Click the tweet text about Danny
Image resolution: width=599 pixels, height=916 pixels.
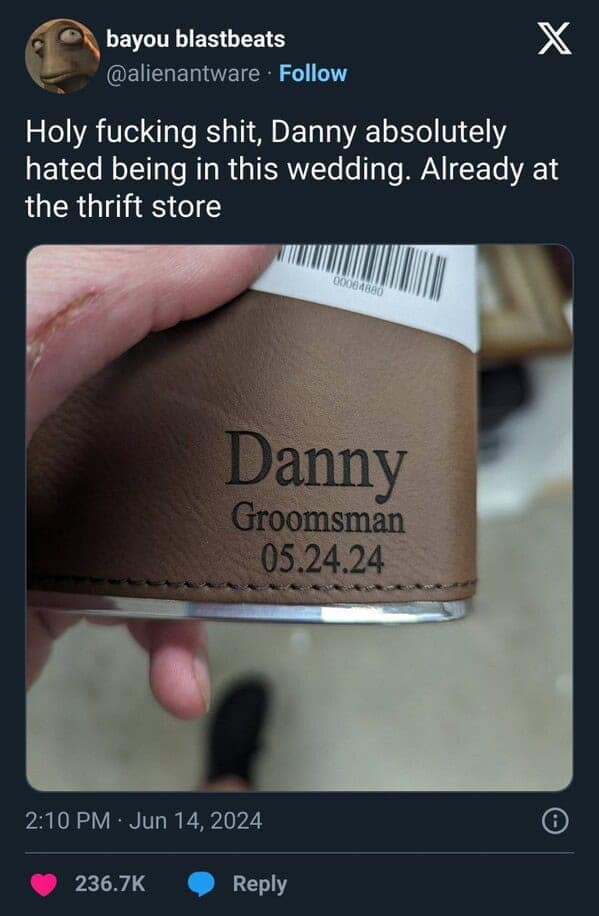tap(292, 169)
